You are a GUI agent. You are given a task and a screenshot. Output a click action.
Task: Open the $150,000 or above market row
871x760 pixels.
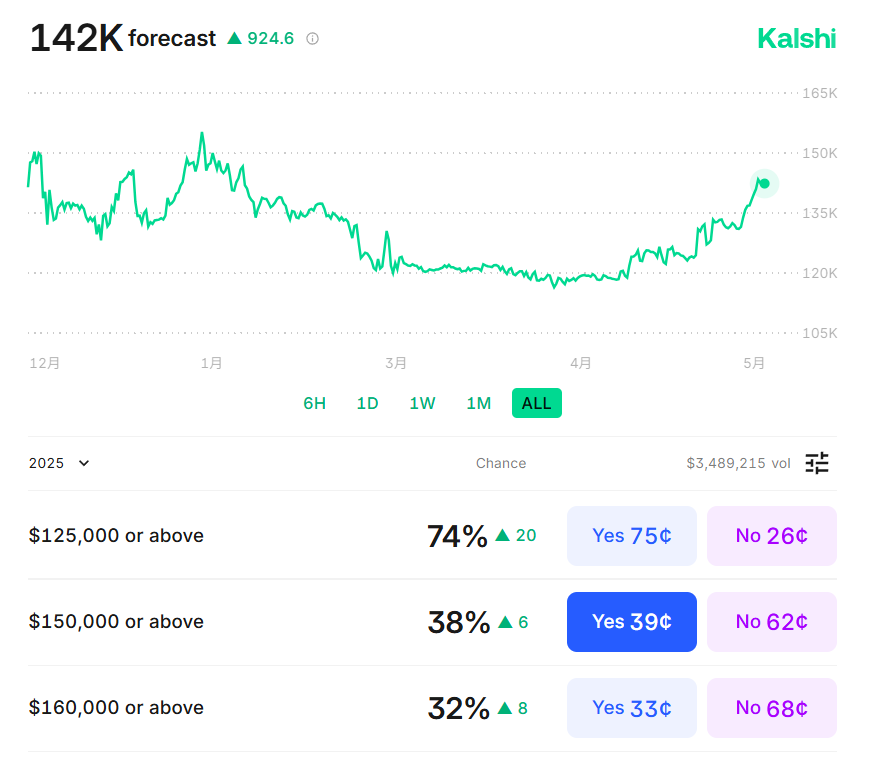[116, 622]
